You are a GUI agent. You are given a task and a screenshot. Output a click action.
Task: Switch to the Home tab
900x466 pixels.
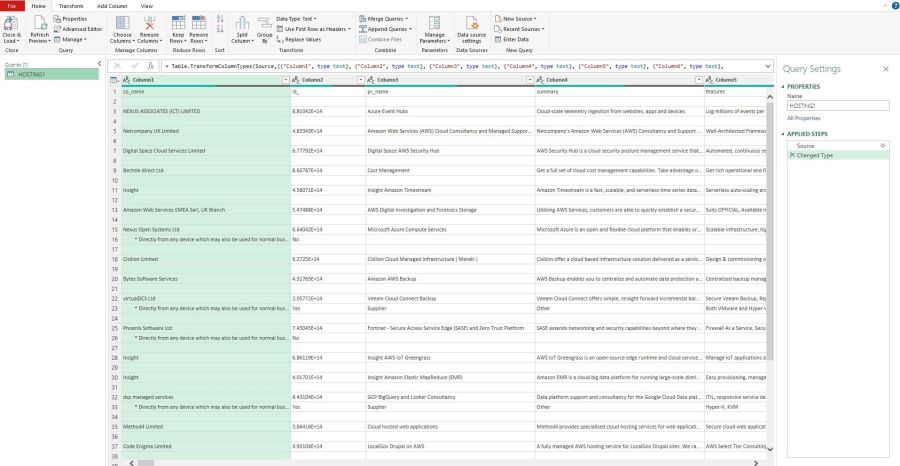[x=38, y=6]
